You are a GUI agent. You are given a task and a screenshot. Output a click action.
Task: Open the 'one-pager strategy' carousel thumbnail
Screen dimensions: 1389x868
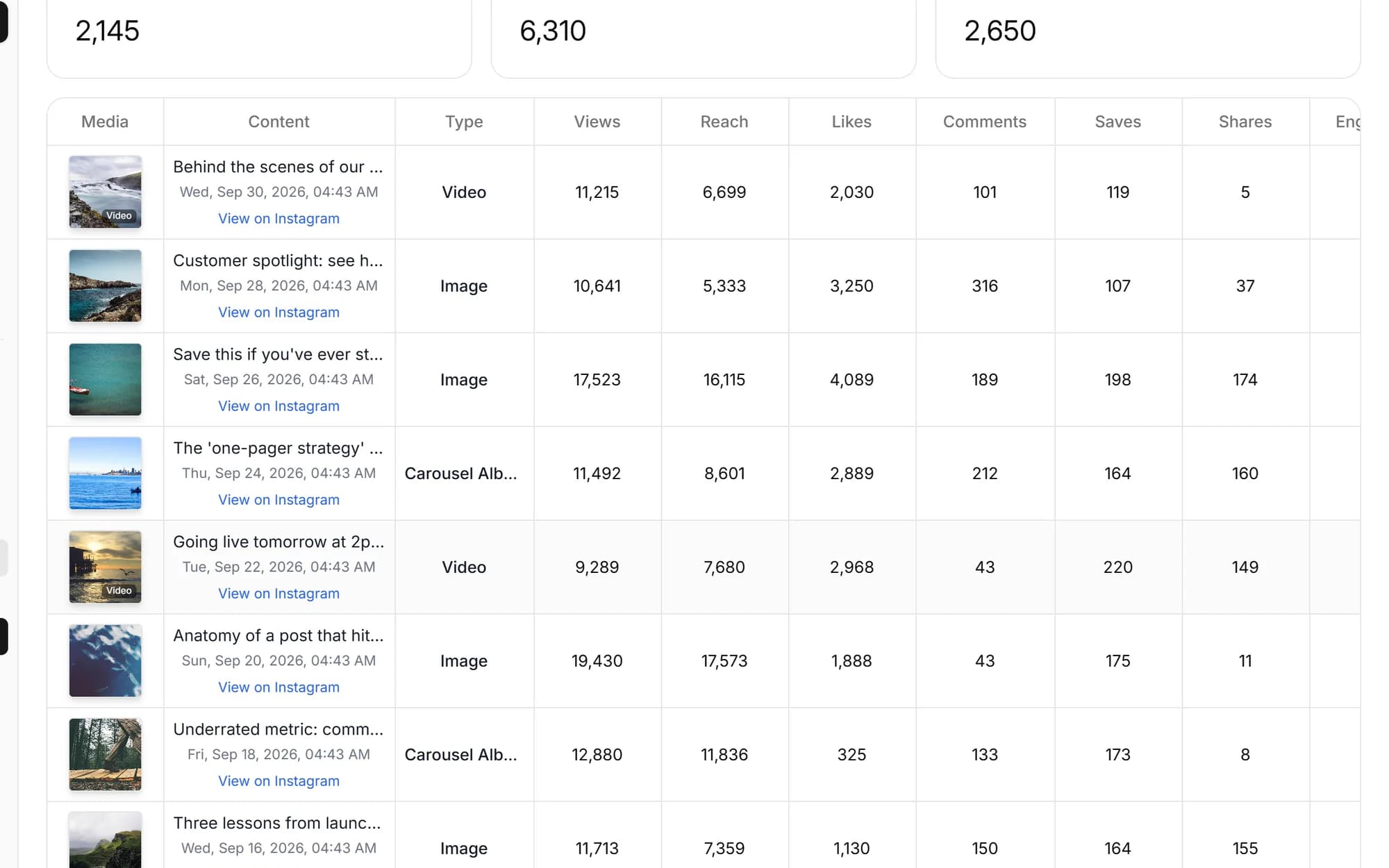pyautogui.click(x=105, y=473)
